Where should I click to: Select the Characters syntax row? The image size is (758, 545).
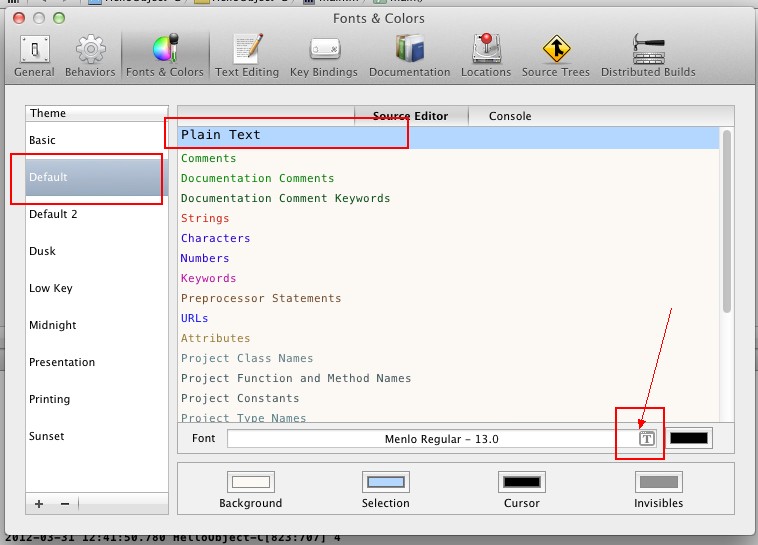coord(449,238)
